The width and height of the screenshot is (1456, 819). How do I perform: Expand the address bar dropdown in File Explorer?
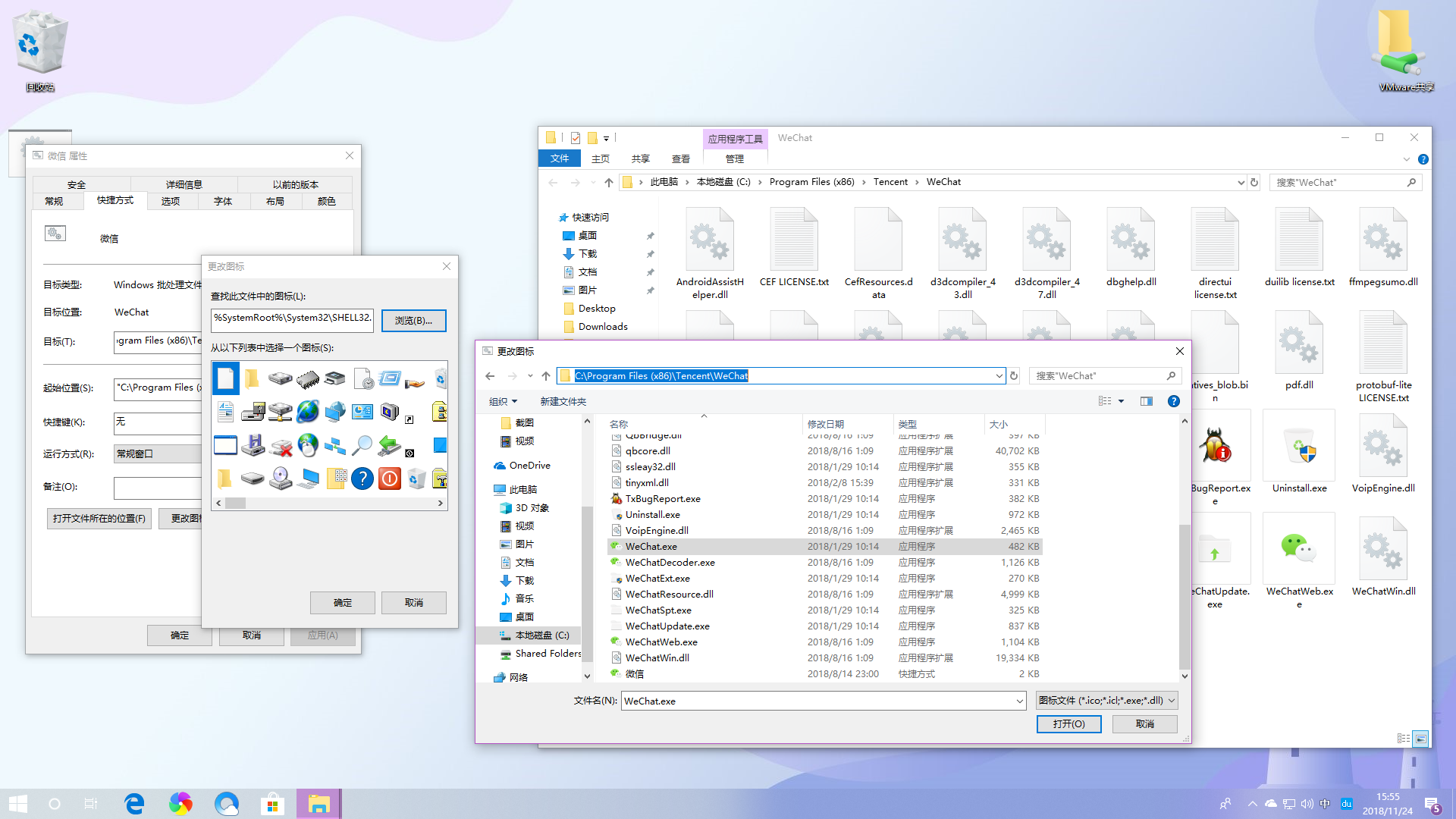pyautogui.click(x=1241, y=182)
